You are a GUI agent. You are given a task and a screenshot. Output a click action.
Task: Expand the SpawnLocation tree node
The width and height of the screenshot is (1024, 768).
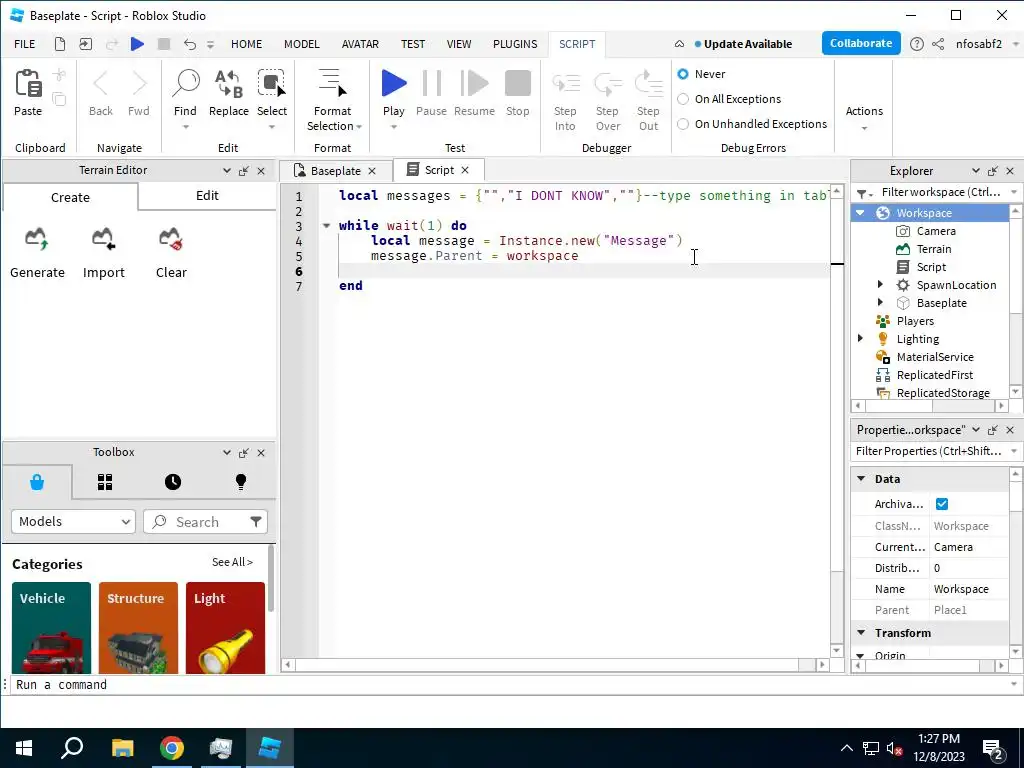pos(880,284)
